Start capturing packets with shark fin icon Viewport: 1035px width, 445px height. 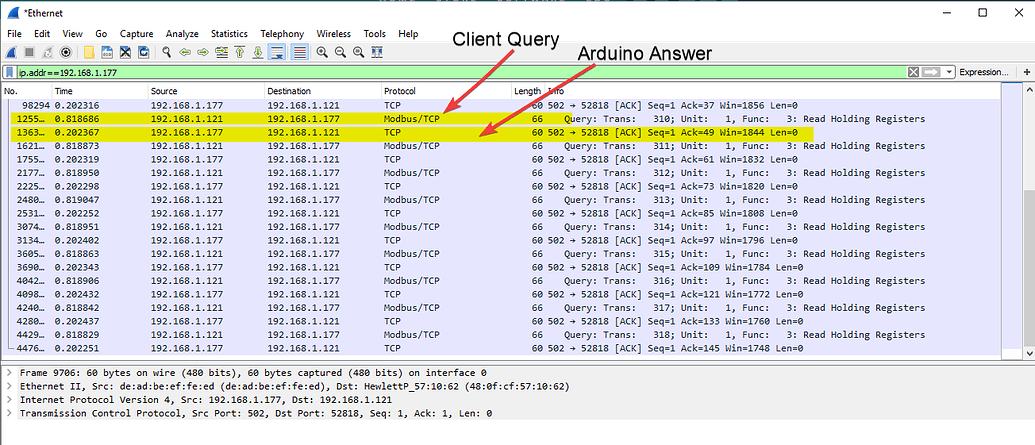click(x=11, y=52)
